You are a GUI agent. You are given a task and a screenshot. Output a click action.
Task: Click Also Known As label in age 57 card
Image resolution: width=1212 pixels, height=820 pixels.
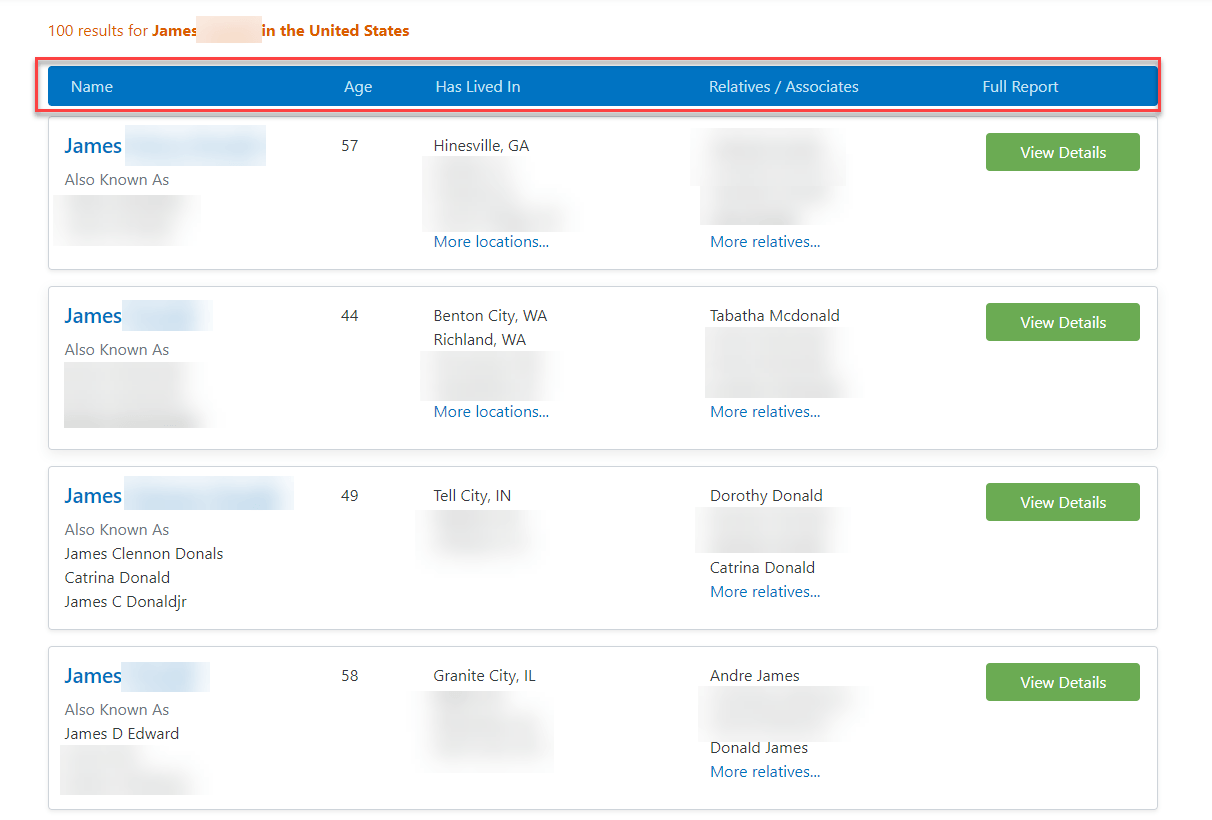[117, 180]
